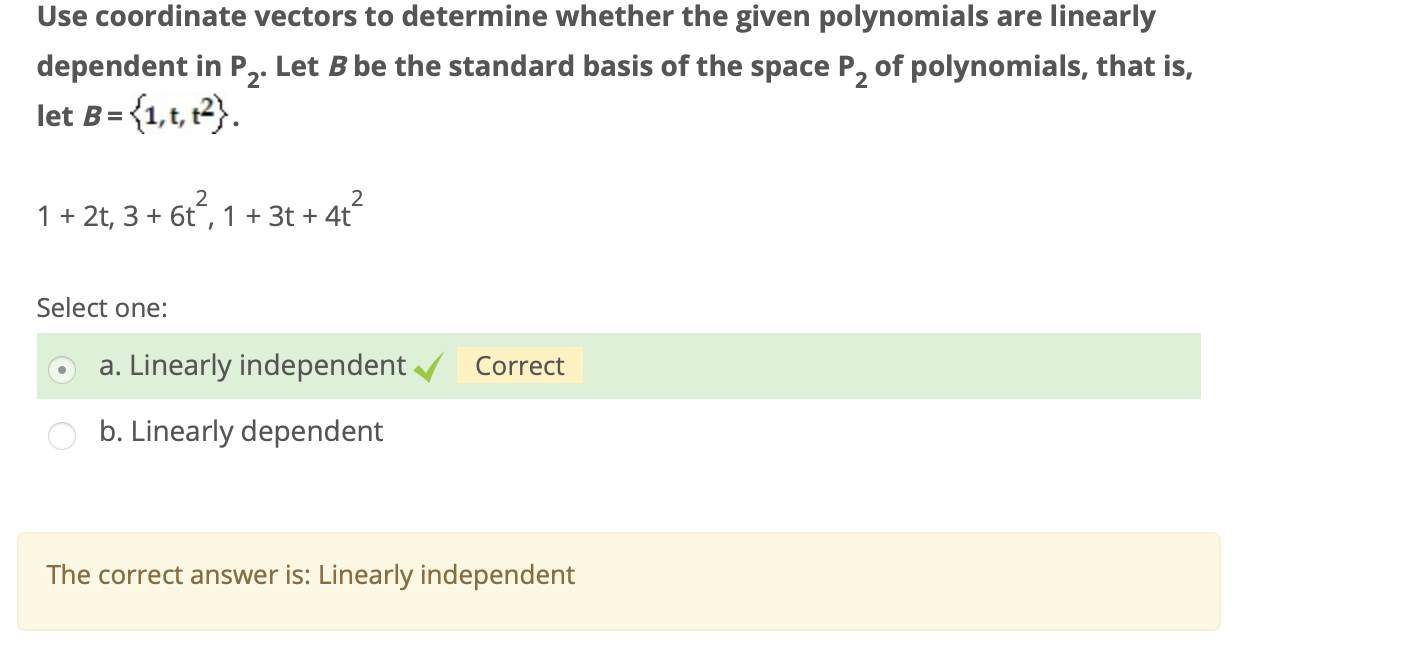
Task: Click the green checkmark beside Linearly independent
Action: coord(427,366)
